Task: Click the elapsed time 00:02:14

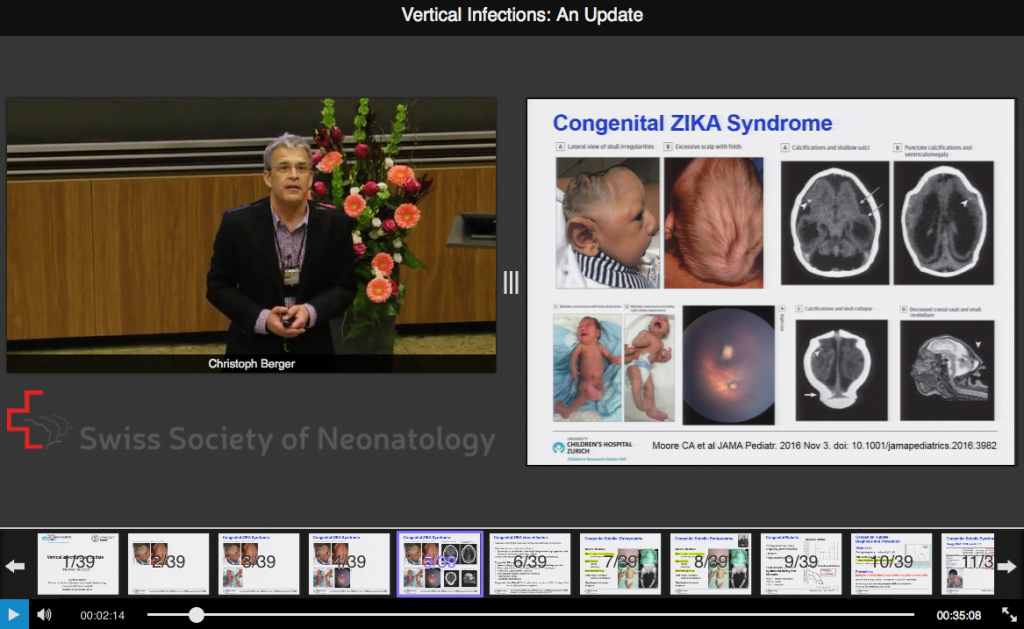Action: click(103, 615)
